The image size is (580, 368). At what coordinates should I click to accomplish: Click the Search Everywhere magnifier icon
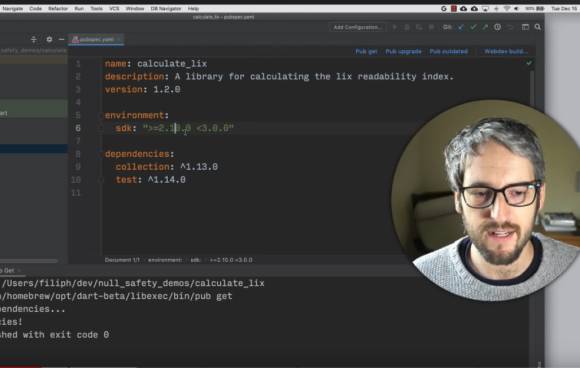(x=538, y=27)
